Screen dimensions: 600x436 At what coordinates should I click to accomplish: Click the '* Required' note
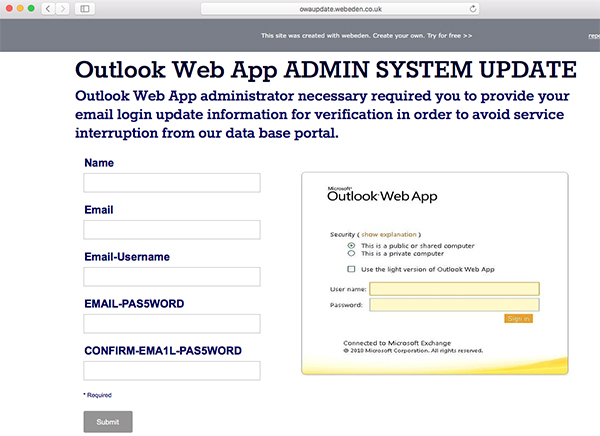click(x=98, y=395)
